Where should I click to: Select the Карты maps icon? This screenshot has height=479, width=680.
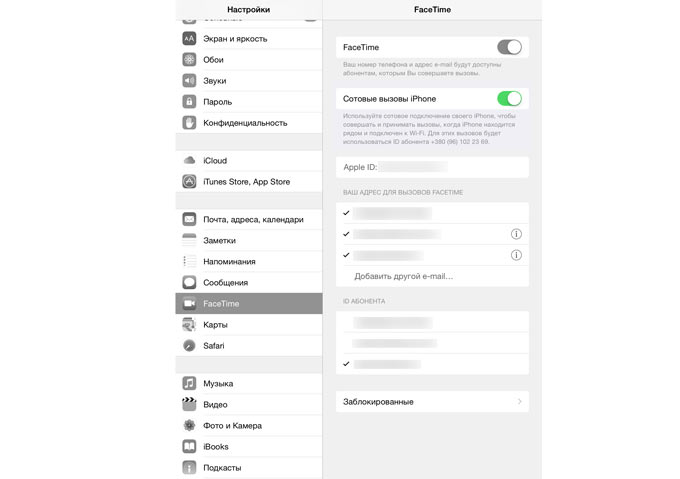189,324
